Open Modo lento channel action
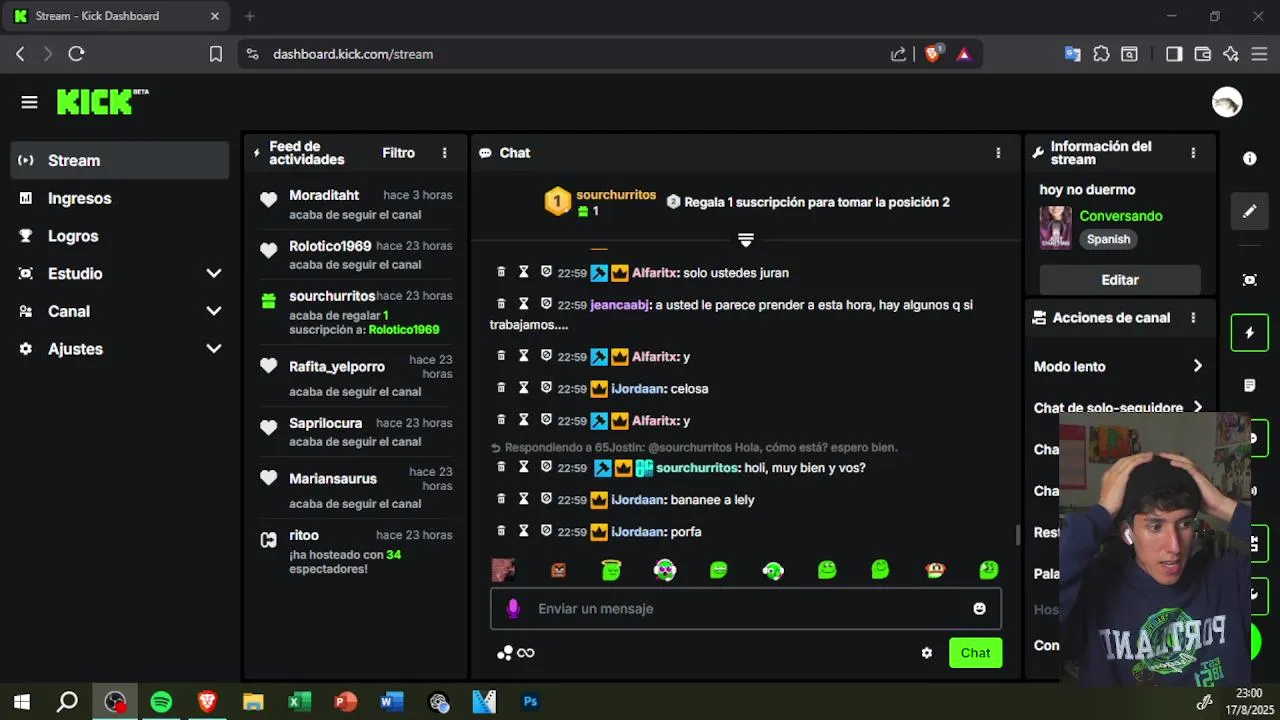 point(1118,367)
